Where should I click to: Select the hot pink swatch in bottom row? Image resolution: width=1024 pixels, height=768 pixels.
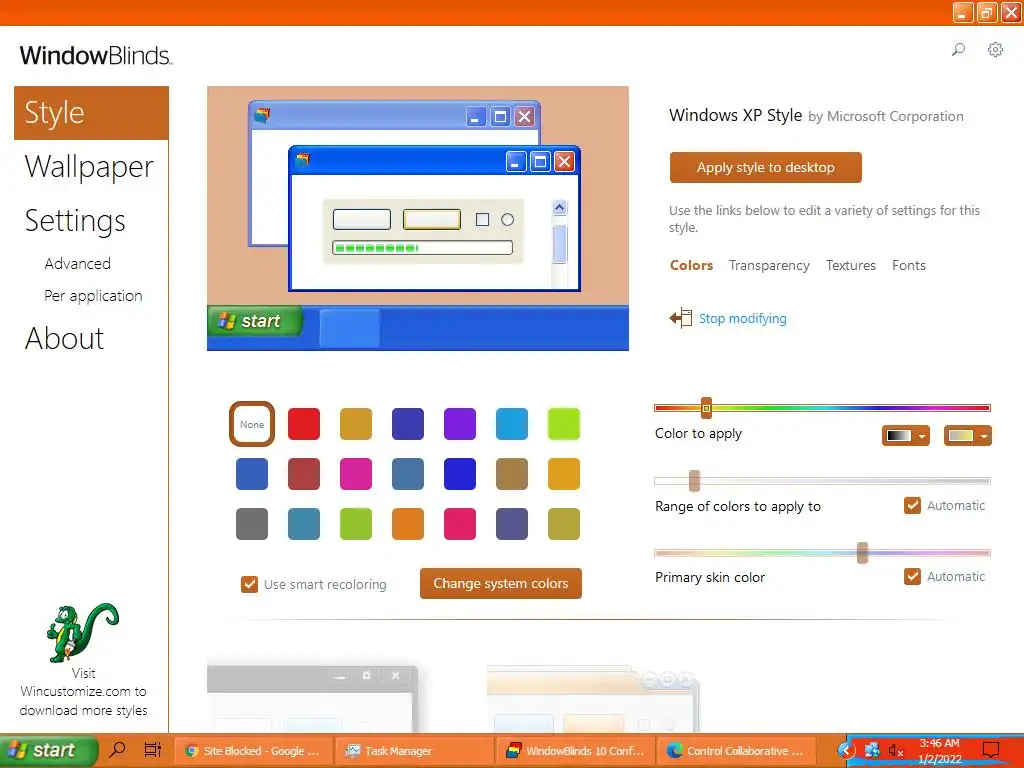click(x=460, y=524)
